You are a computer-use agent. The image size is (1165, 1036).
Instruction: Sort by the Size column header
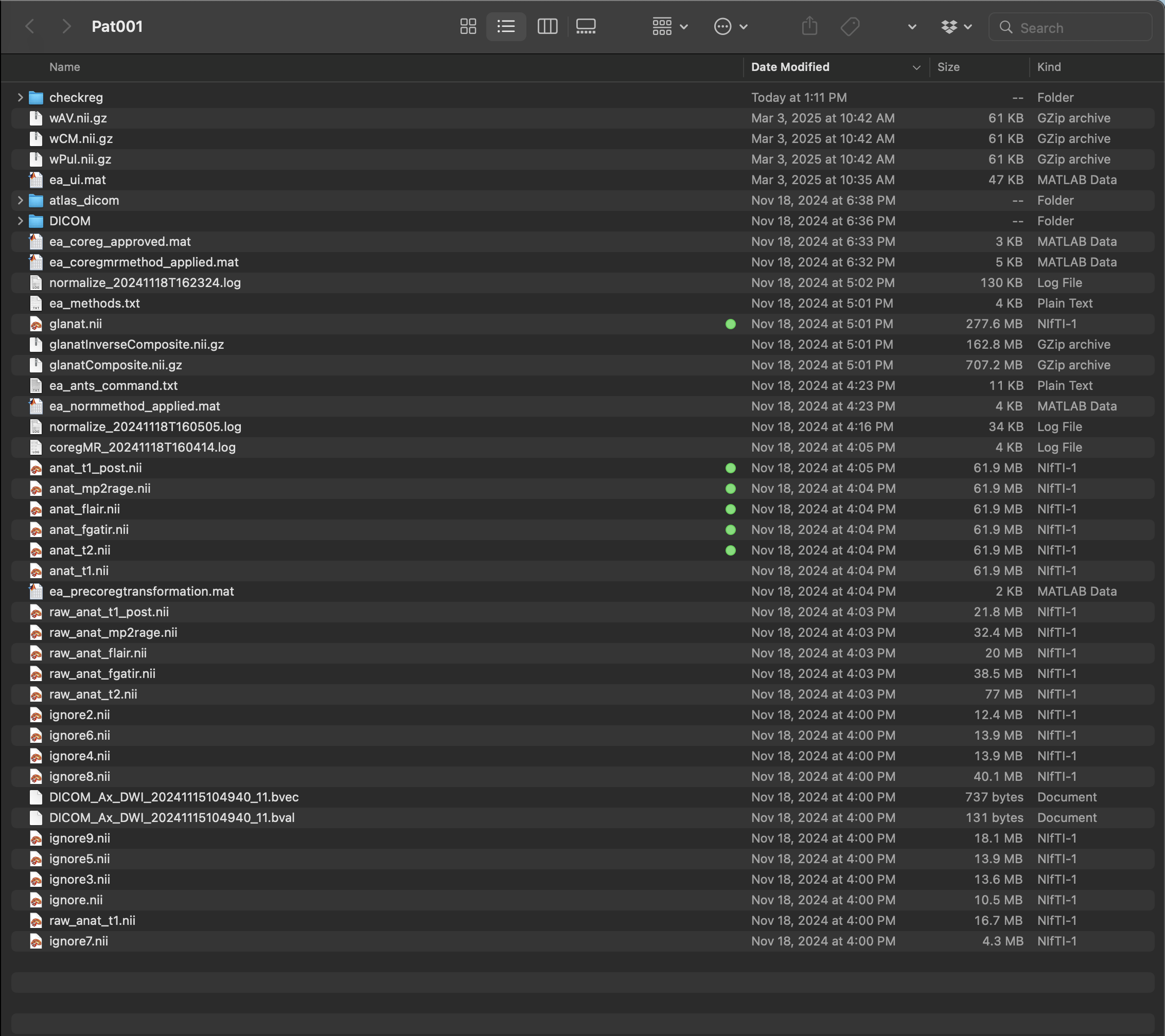coord(948,67)
